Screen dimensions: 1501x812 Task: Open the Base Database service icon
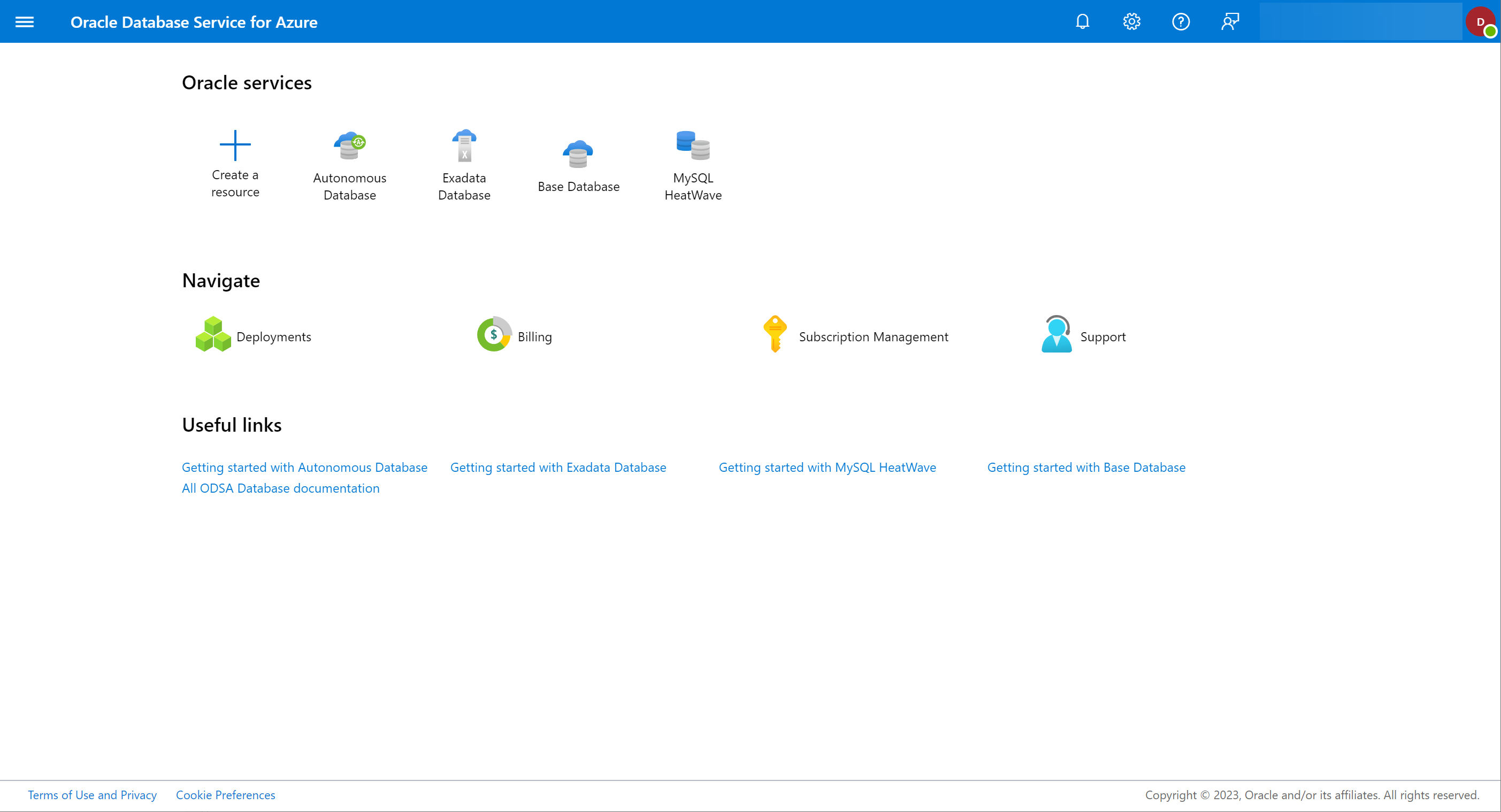point(578,154)
